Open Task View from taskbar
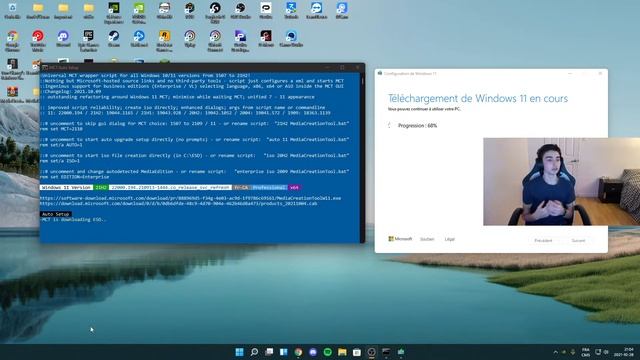Viewport: 640px width, 360px height. (x=269, y=352)
